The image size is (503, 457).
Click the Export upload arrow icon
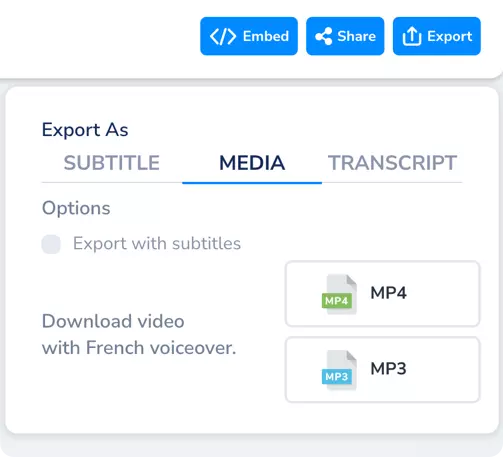412,36
